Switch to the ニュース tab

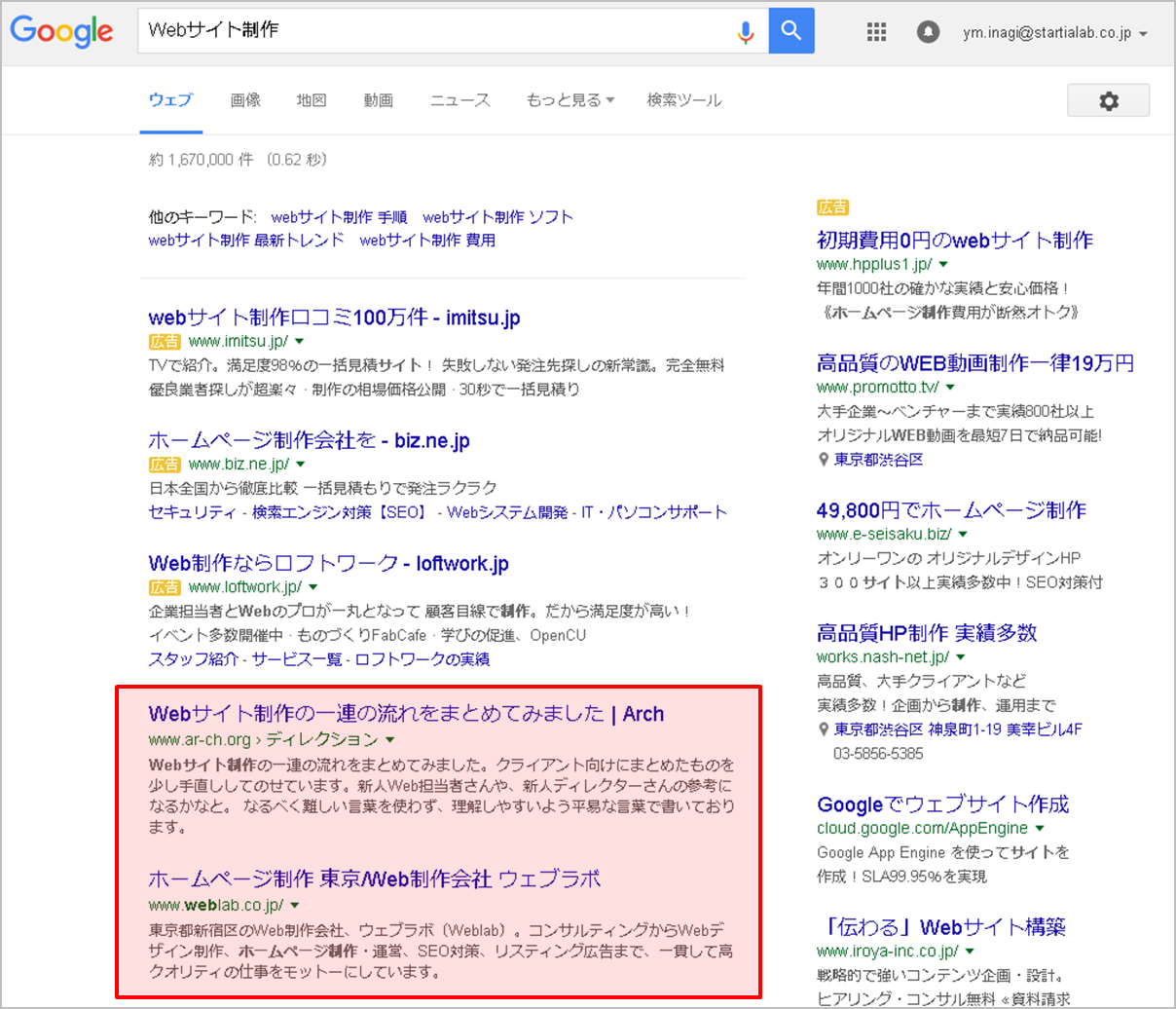pyautogui.click(x=460, y=99)
